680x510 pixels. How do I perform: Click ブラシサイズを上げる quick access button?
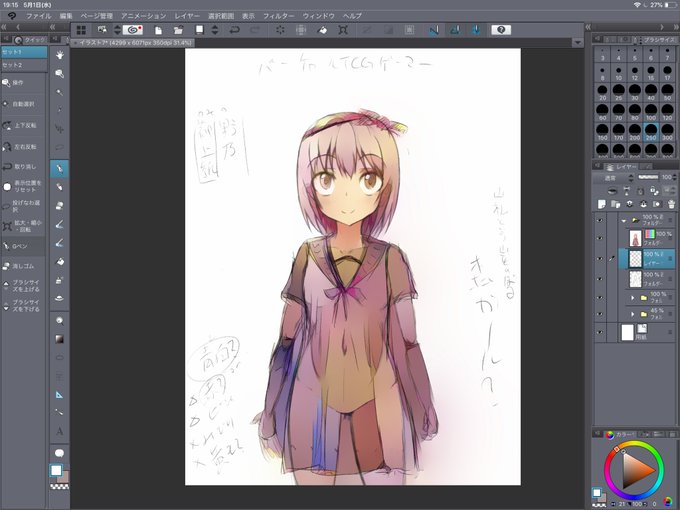click(x=23, y=285)
